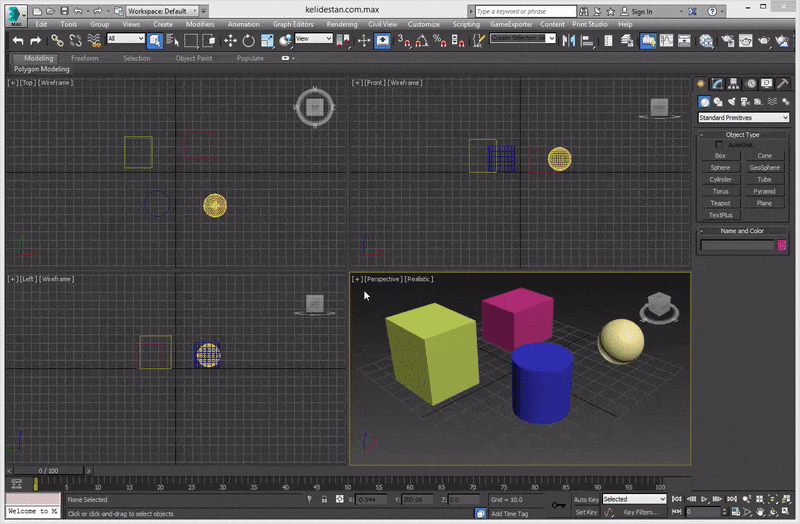Click the object name input field
The height and width of the screenshot is (524, 800).
coord(737,245)
